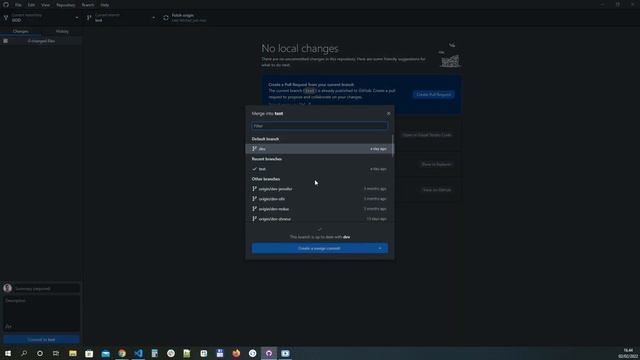This screenshot has width=640, height=360.
Task: Select the dev default branch row
Action: point(319,149)
